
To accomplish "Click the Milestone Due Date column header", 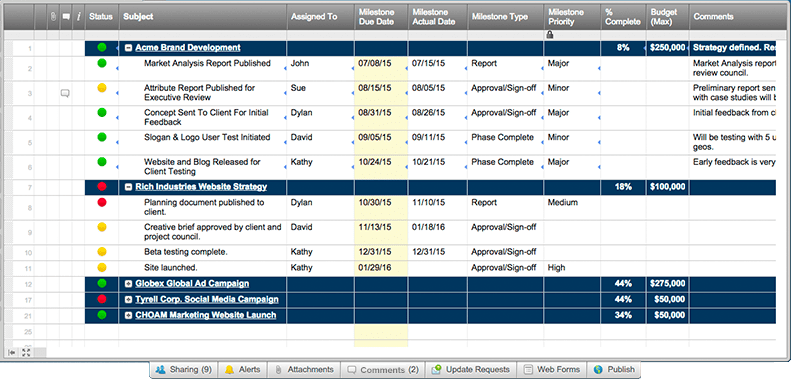I will 381,17.
